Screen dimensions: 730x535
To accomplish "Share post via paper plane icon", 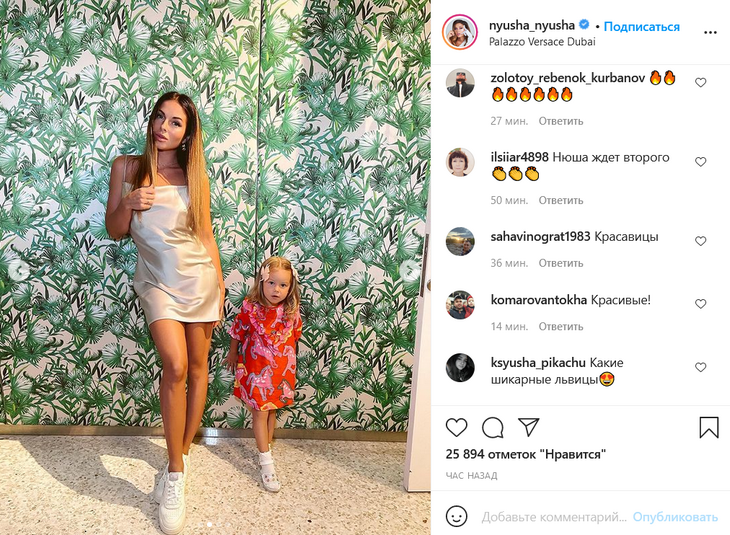I will [x=528, y=427].
